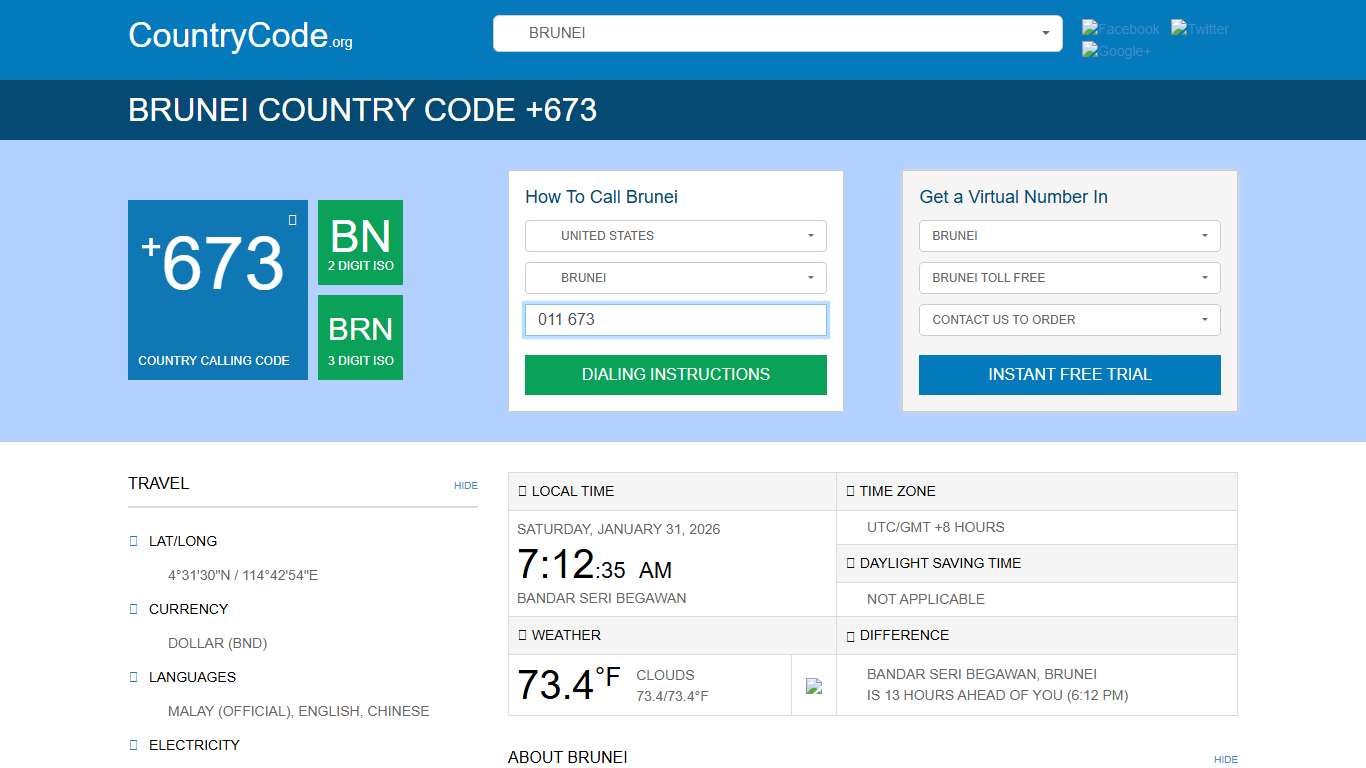
Task: Hide the TRAVEL section
Action: tap(465, 485)
